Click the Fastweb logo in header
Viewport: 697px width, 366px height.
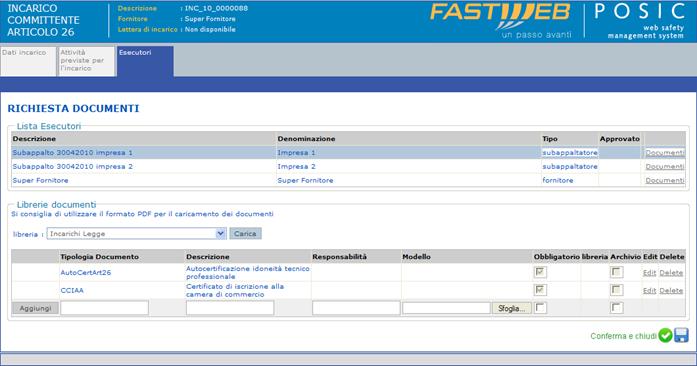pyautogui.click(x=501, y=20)
